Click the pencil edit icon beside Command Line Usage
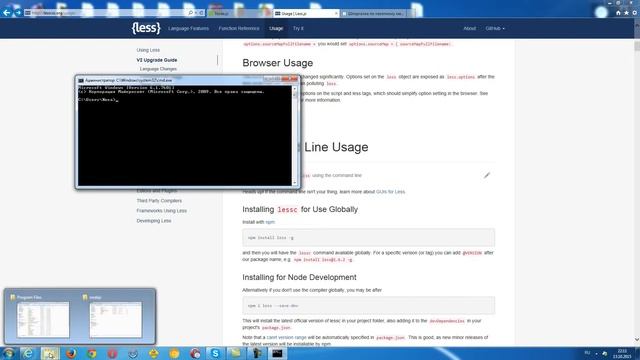Viewport: 640px width, 360px height. 487,175
